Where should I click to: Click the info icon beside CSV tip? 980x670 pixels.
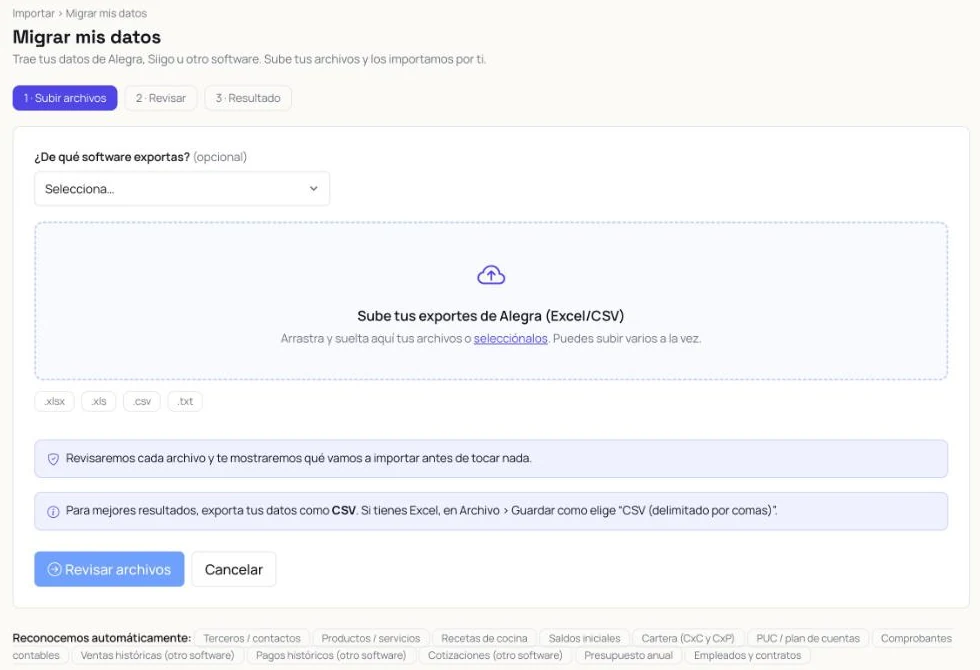point(53,511)
